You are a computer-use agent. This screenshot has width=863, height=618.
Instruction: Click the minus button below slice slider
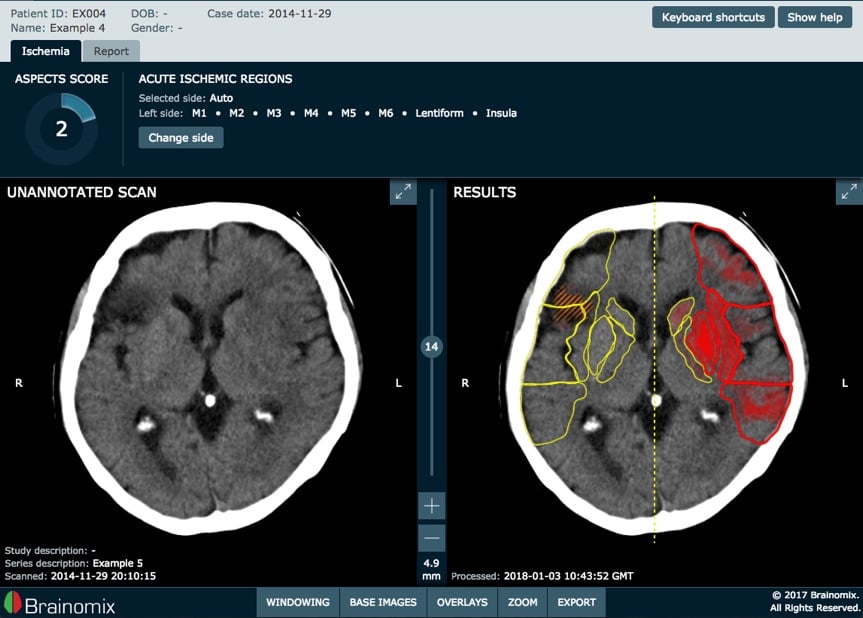[431, 538]
